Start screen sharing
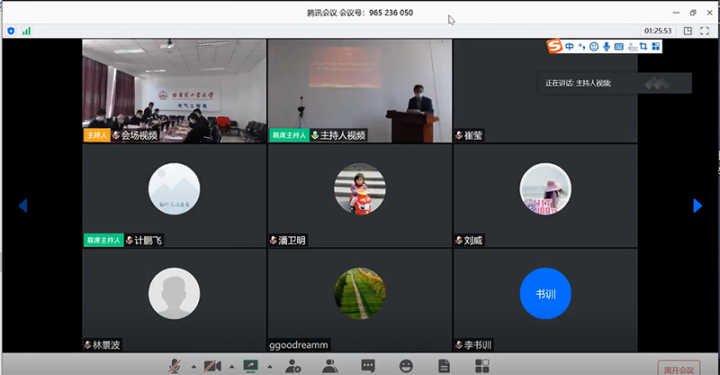Screen dimensions: 720x375 [251, 366]
